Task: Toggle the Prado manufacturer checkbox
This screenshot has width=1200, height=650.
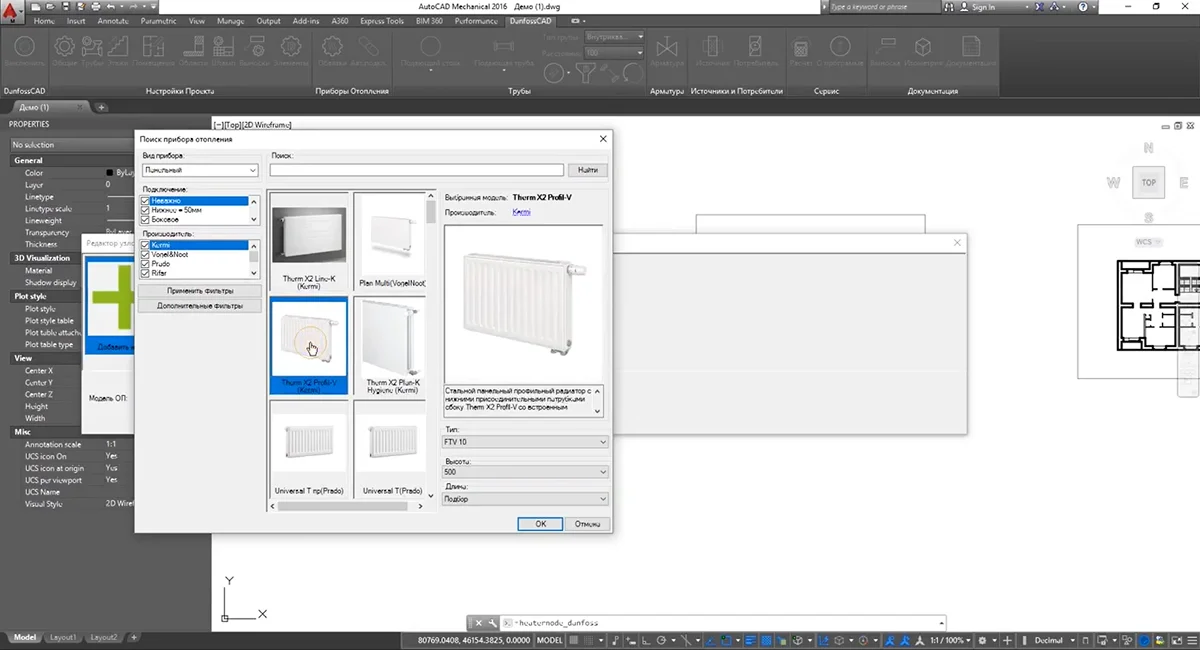Action: [x=145, y=264]
